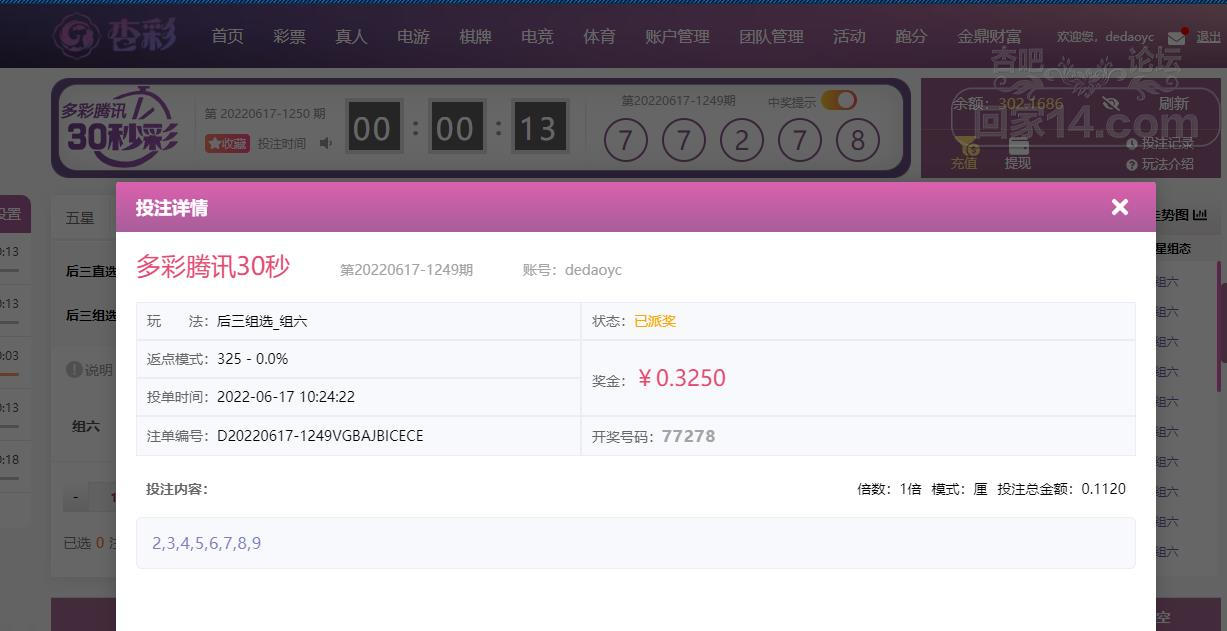Open the 跑分 page

(x=911, y=36)
